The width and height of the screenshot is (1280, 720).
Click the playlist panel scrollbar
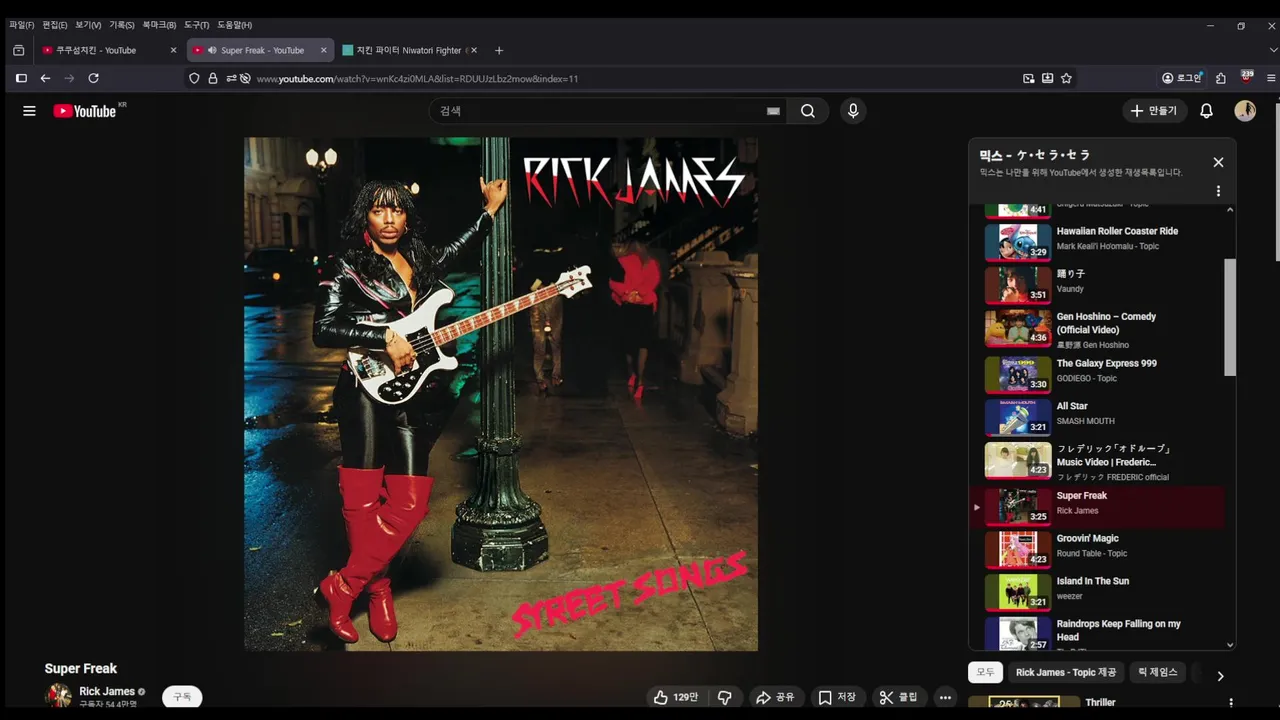pyautogui.click(x=1230, y=318)
